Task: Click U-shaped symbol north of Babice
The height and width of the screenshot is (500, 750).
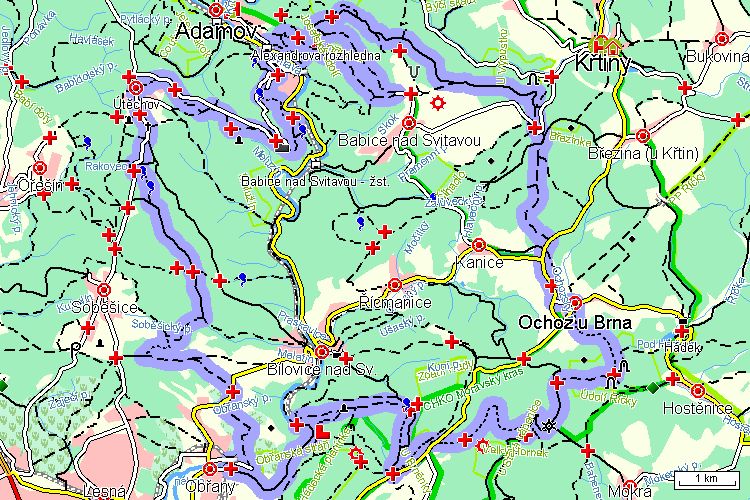Action: [415, 72]
